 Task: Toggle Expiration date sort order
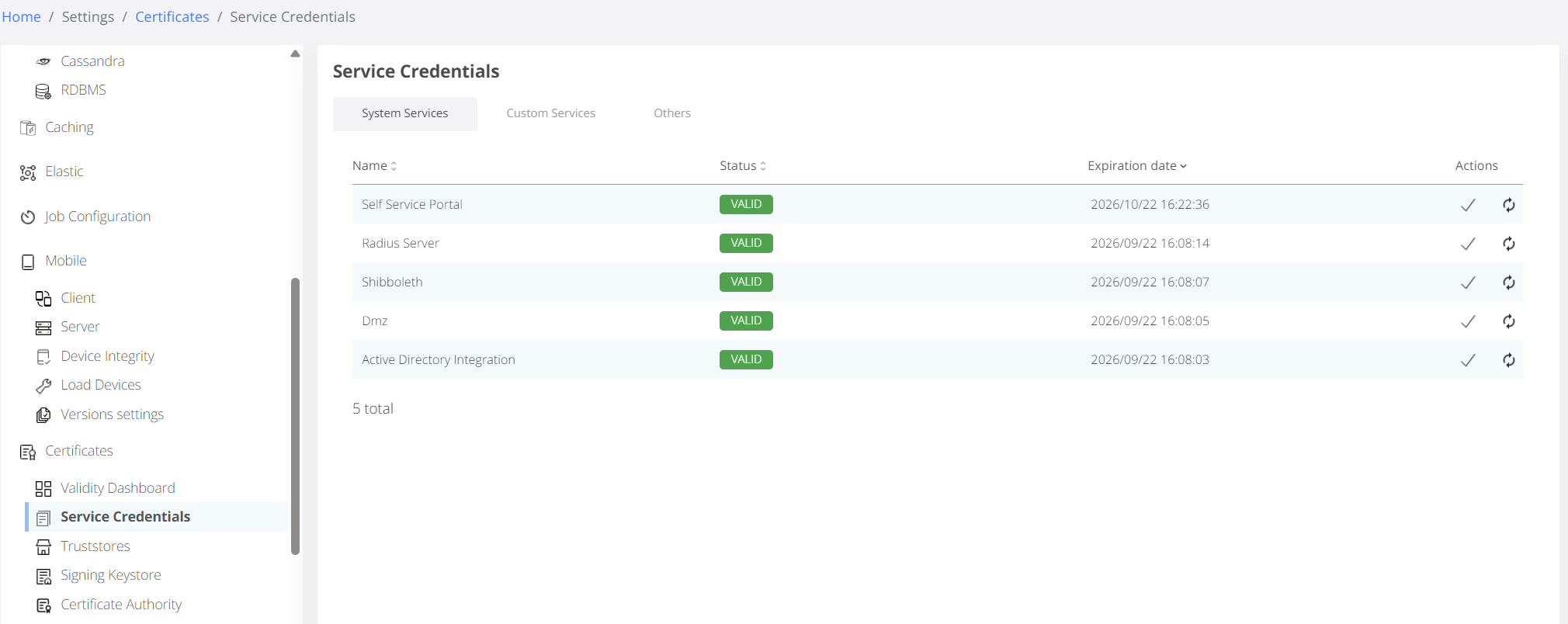pos(1136,166)
